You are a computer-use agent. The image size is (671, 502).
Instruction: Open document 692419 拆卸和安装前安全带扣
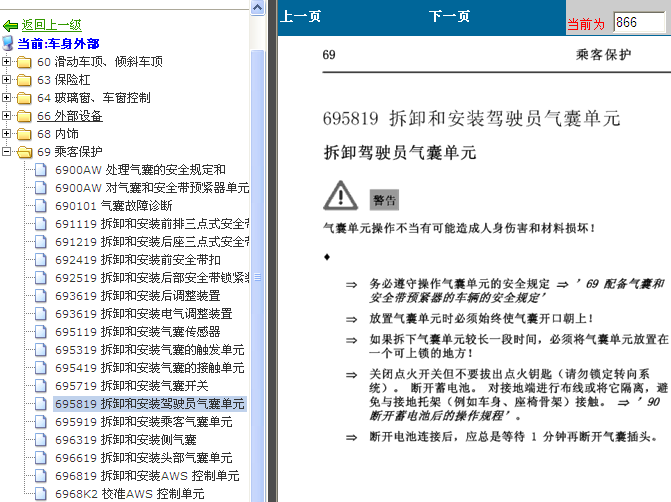(138, 260)
